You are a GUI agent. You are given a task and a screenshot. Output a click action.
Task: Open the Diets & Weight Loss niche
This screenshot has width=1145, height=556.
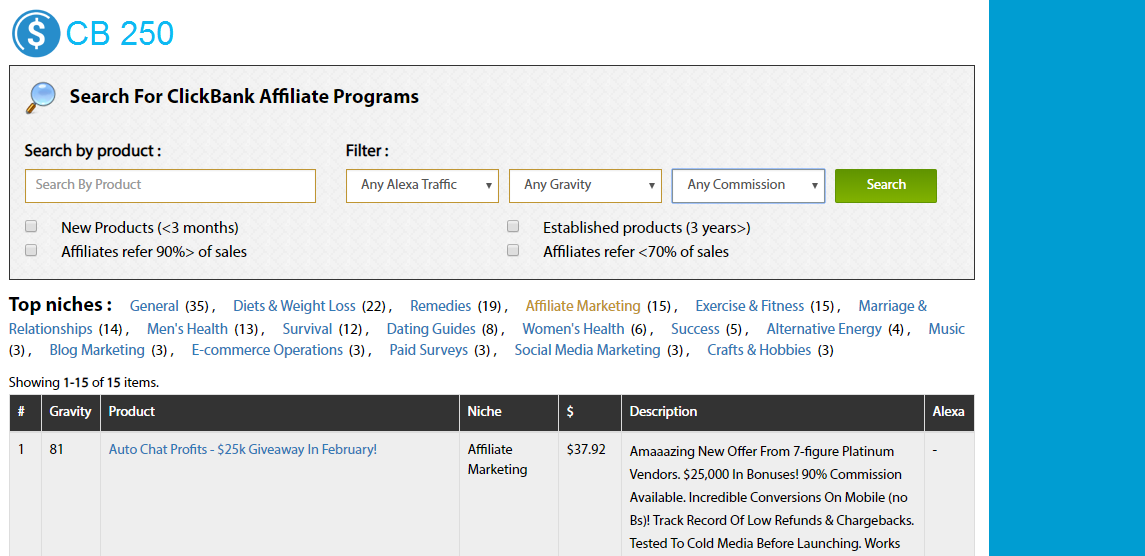[294, 306]
